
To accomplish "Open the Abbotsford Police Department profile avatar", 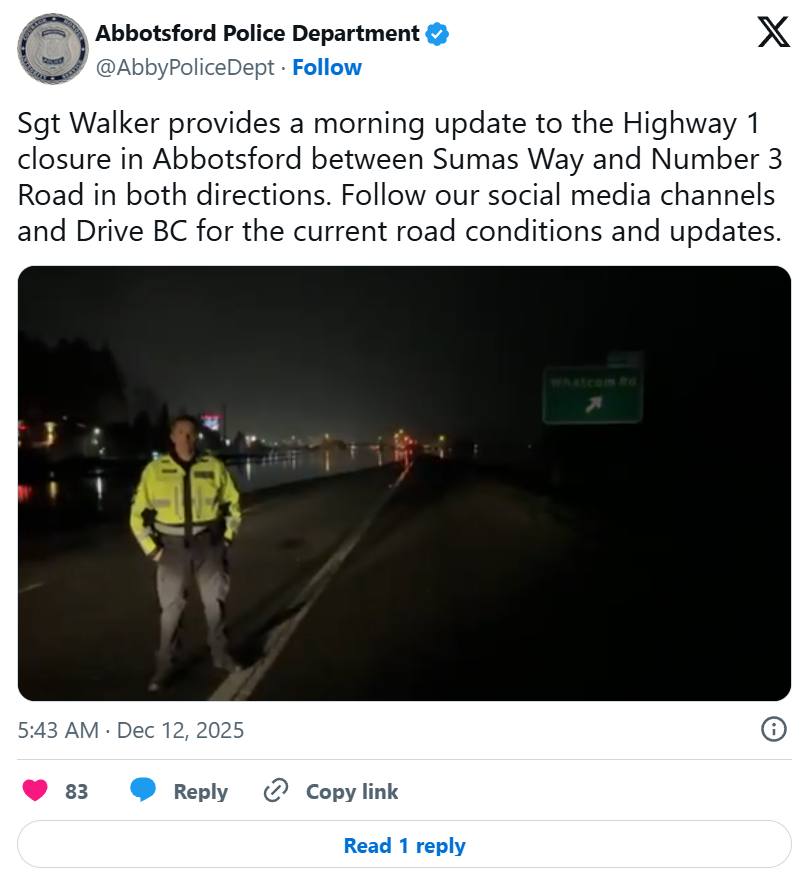I will tap(53, 50).
